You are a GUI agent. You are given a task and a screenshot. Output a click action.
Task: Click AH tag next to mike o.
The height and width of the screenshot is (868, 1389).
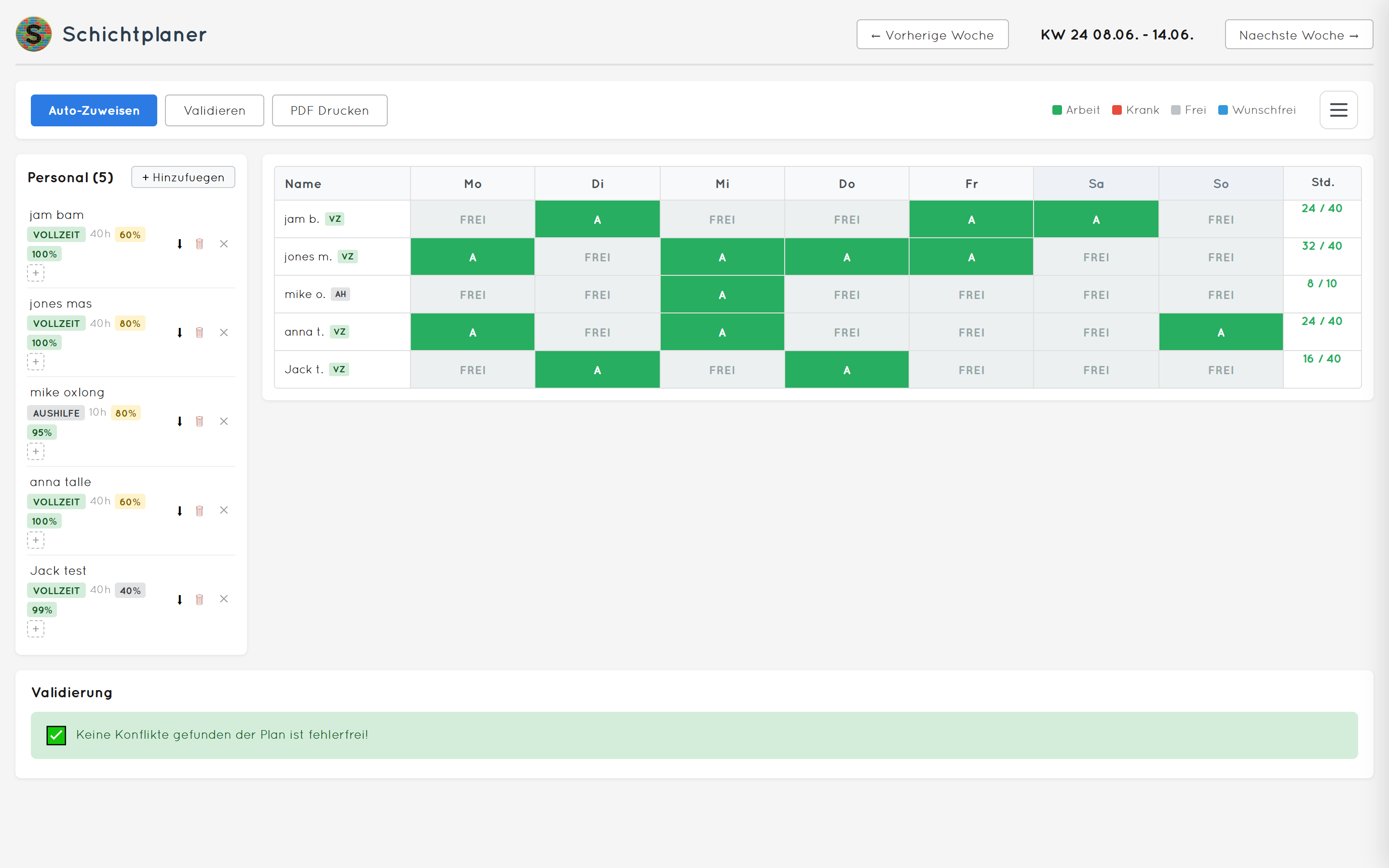(x=340, y=294)
